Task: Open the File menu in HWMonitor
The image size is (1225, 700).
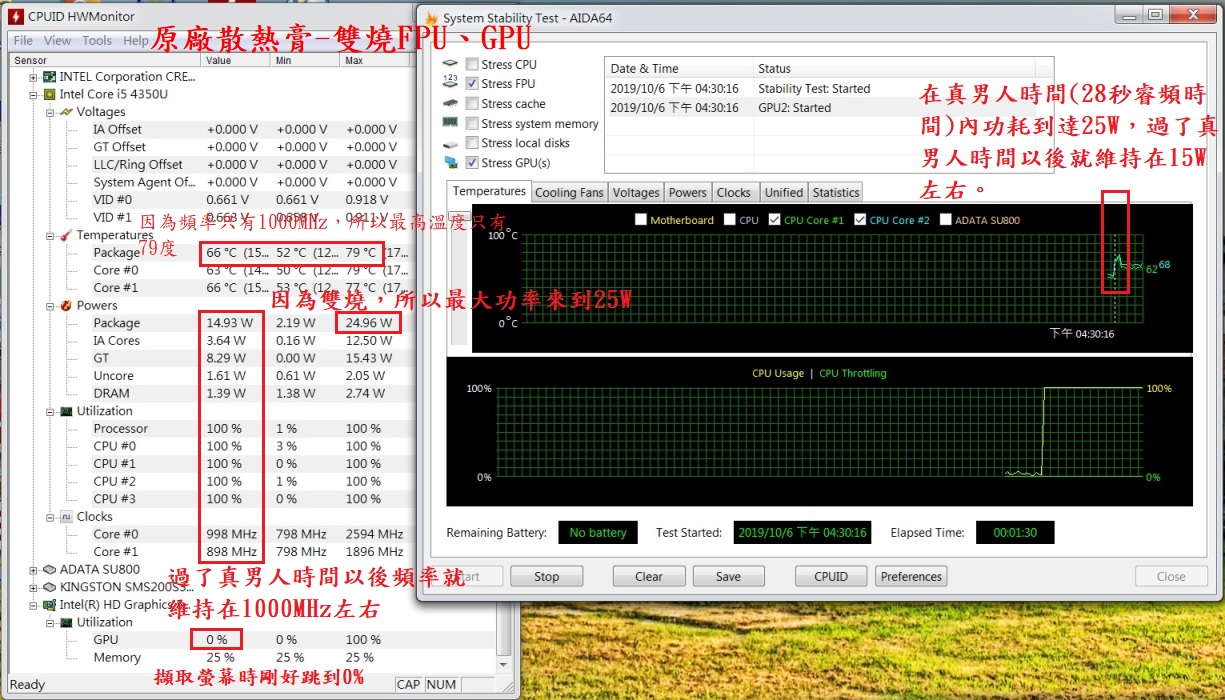Action: [x=23, y=41]
